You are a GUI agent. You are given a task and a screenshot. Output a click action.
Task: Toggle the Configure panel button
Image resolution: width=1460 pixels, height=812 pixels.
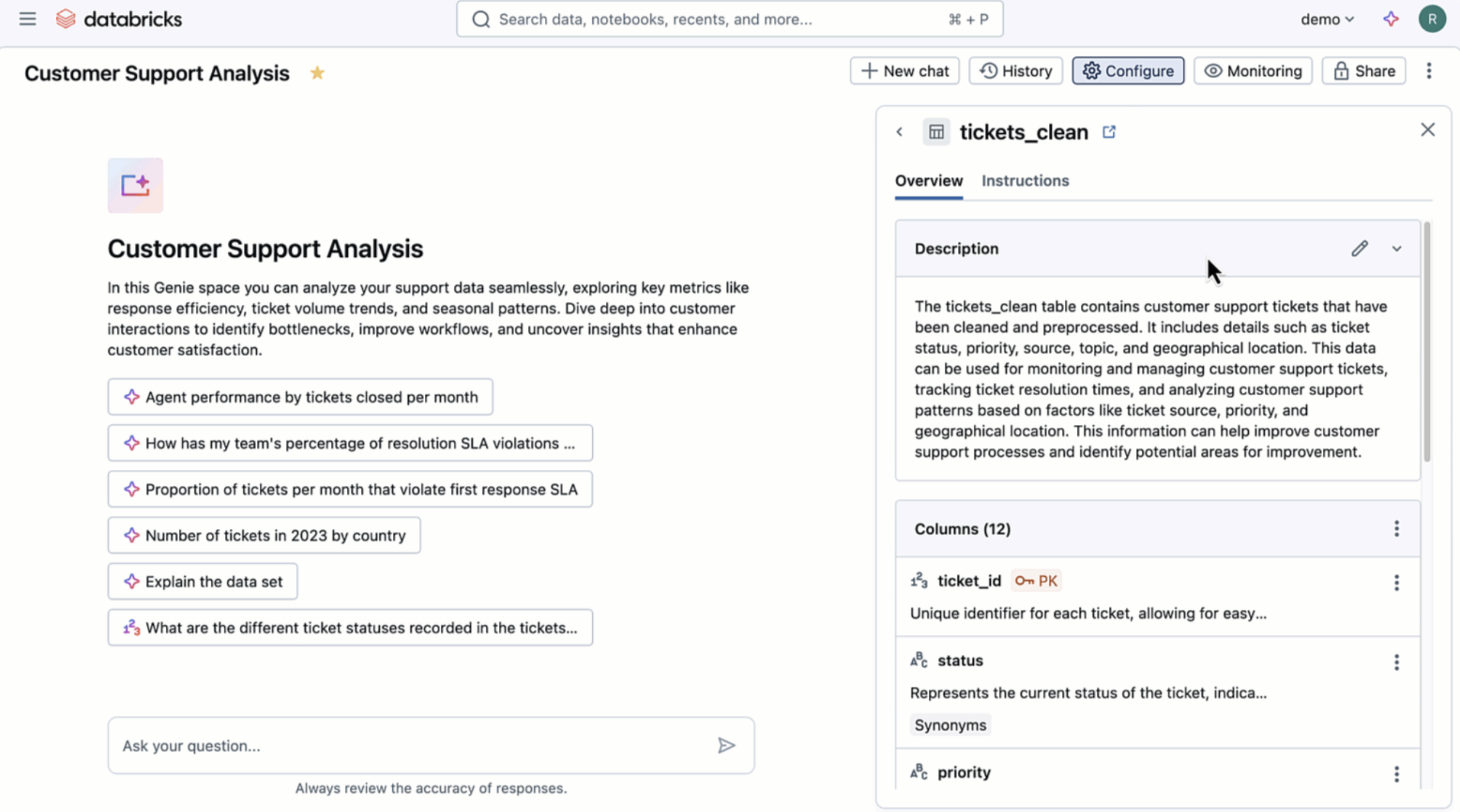pos(1128,71)
